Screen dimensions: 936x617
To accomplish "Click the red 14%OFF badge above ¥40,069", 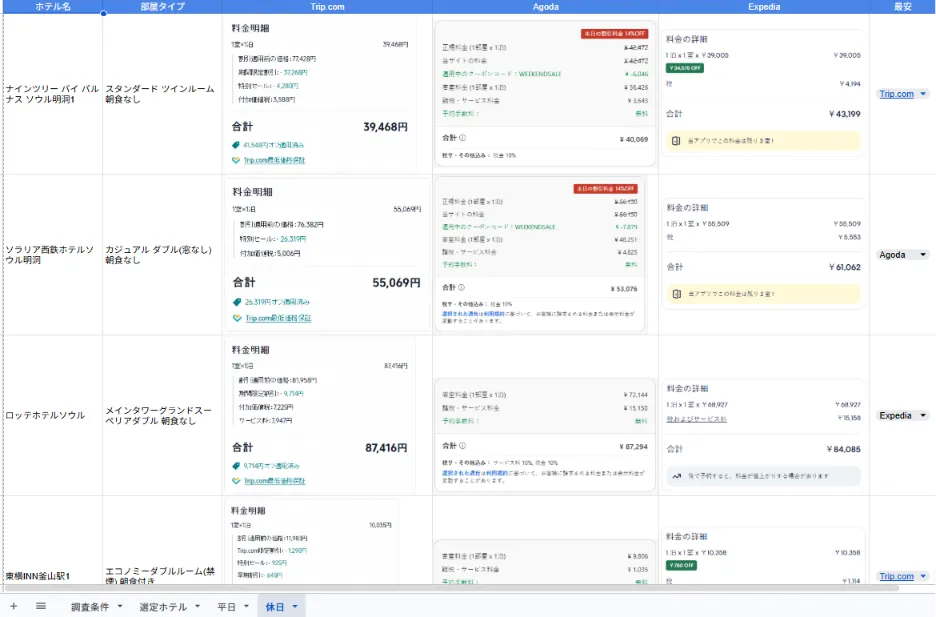I will click(x=614, y=33).
